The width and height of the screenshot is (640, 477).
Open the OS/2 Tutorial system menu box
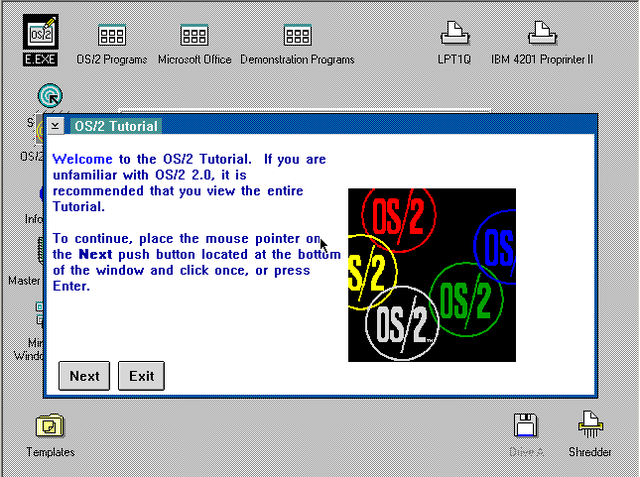pos(56,126)
